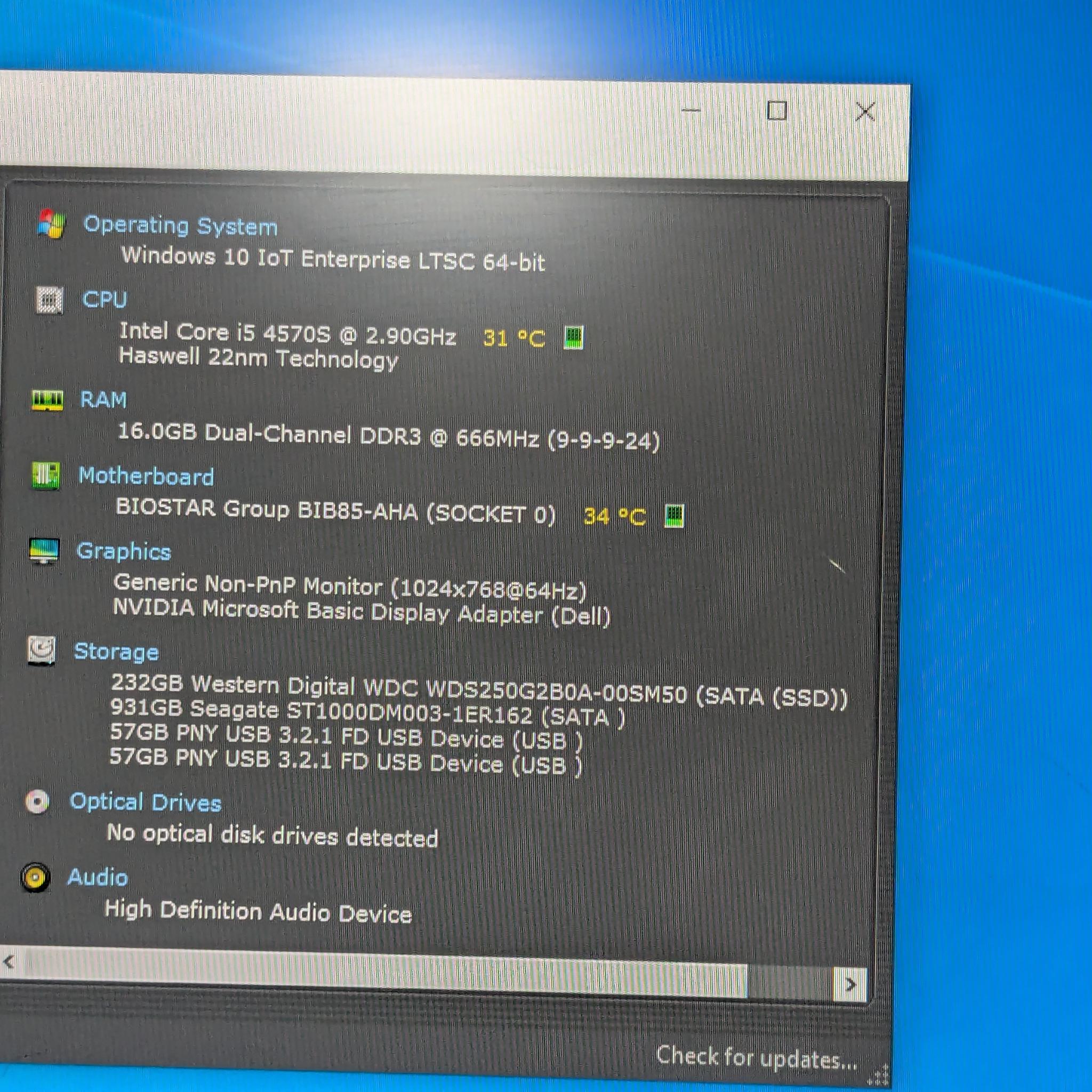Click the Optical Drives disc icon

(38, 801)
